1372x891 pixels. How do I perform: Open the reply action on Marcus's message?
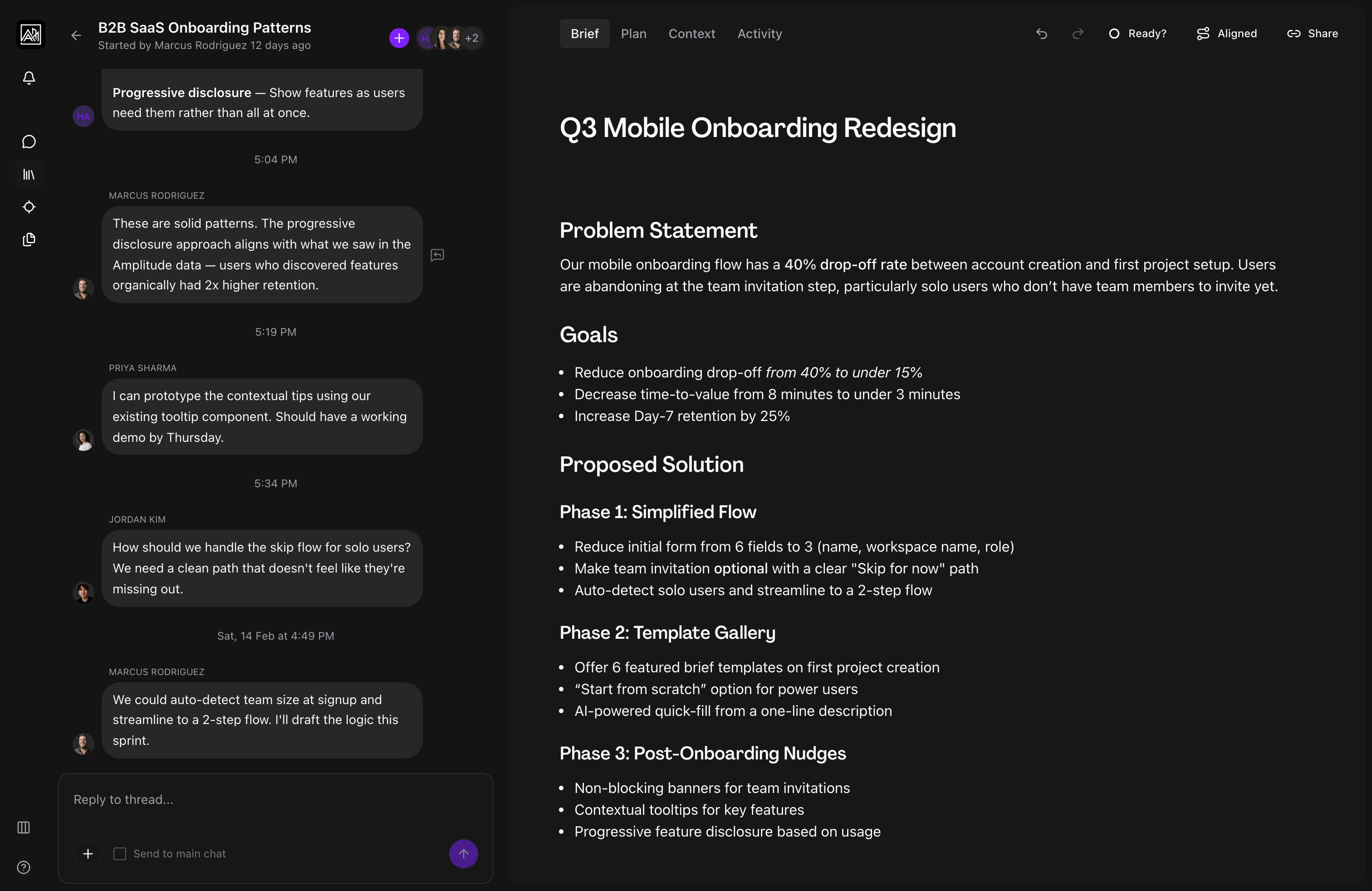coord(437,255)
